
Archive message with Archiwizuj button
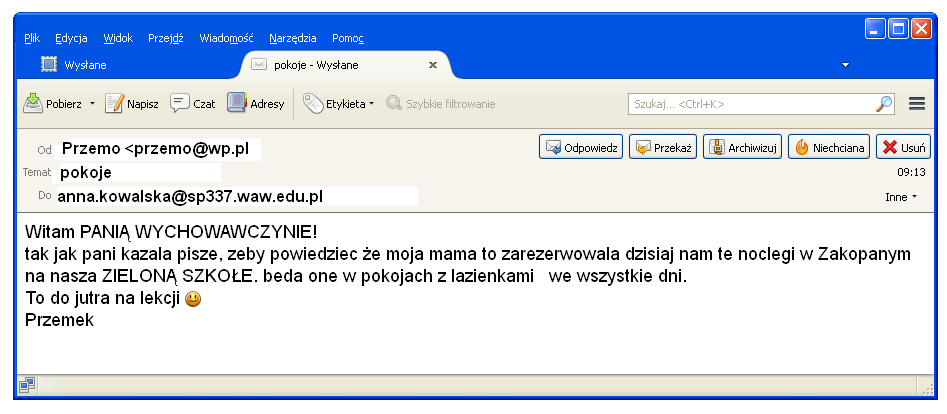743,147
